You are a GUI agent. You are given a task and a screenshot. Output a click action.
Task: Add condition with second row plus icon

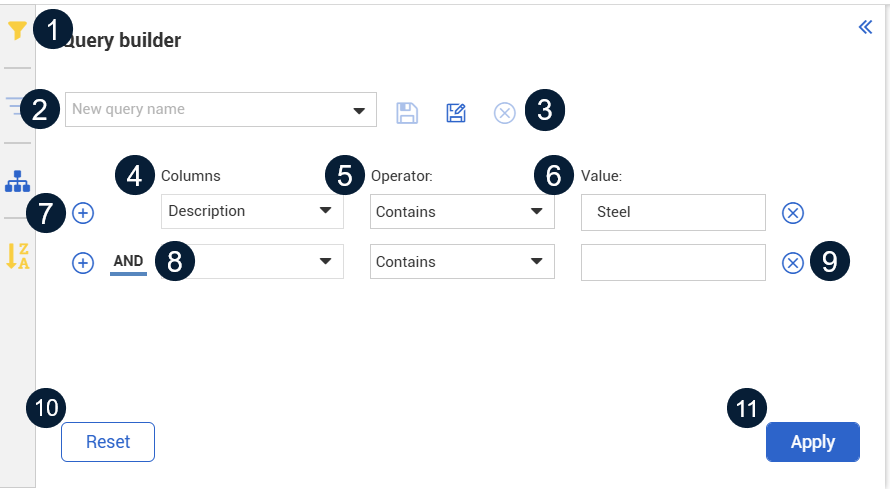tap(84, 263)
